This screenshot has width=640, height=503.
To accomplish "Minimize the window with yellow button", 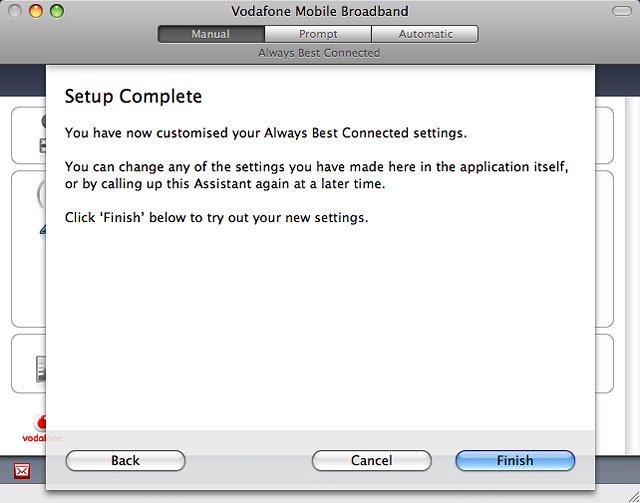I will coord(36,11).
